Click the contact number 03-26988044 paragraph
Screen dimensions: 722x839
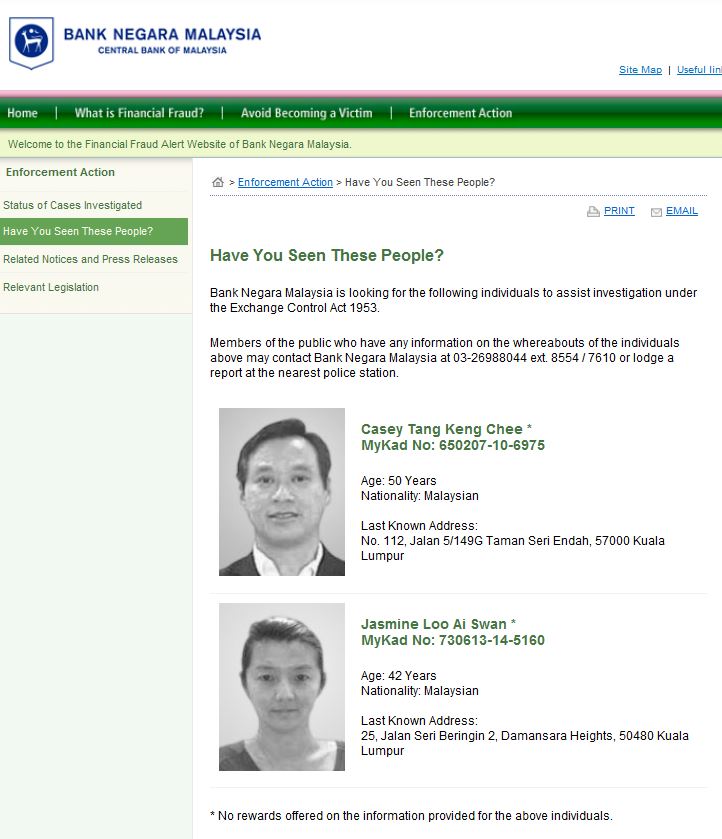coord(444,357)
